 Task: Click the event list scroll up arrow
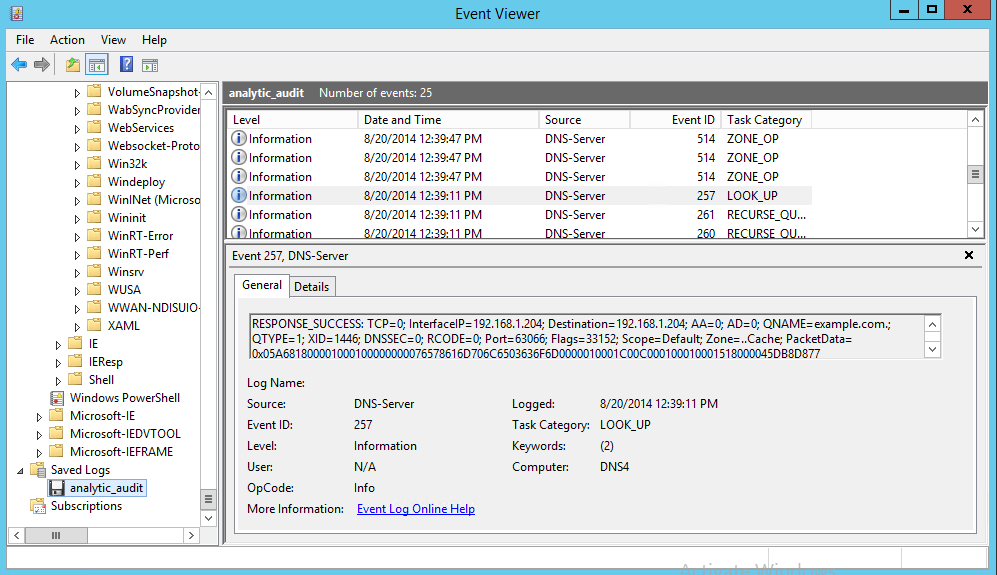(975, 120)
